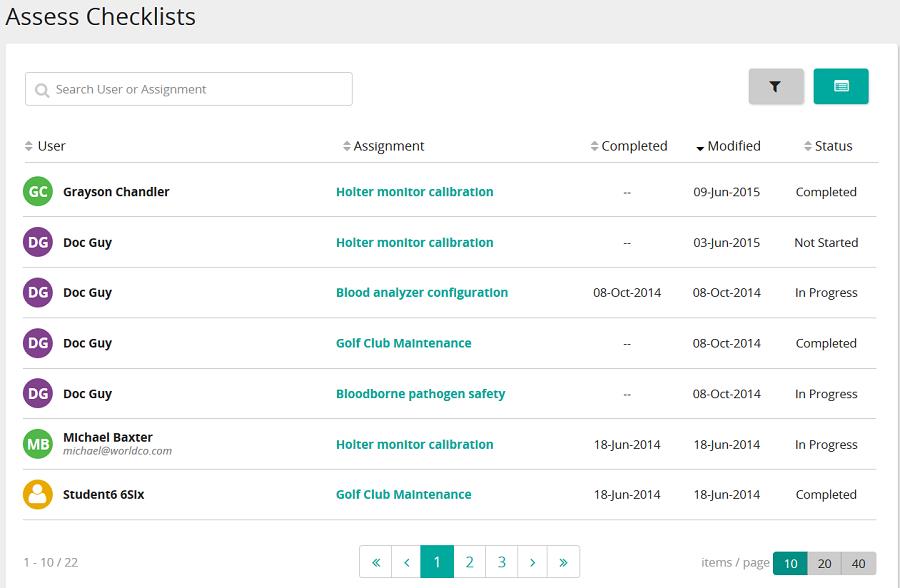
Task: Go to the last page arrow
Action: [x=563, y=562]
